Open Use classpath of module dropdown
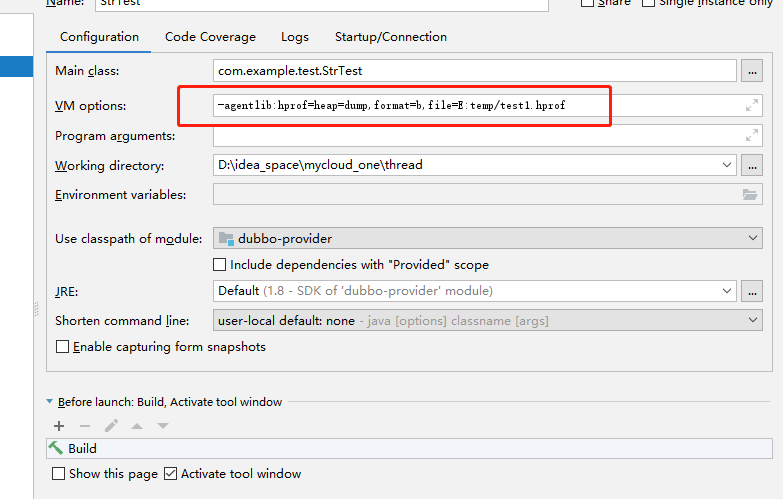 pyautogui.click(x=753, y=238)
